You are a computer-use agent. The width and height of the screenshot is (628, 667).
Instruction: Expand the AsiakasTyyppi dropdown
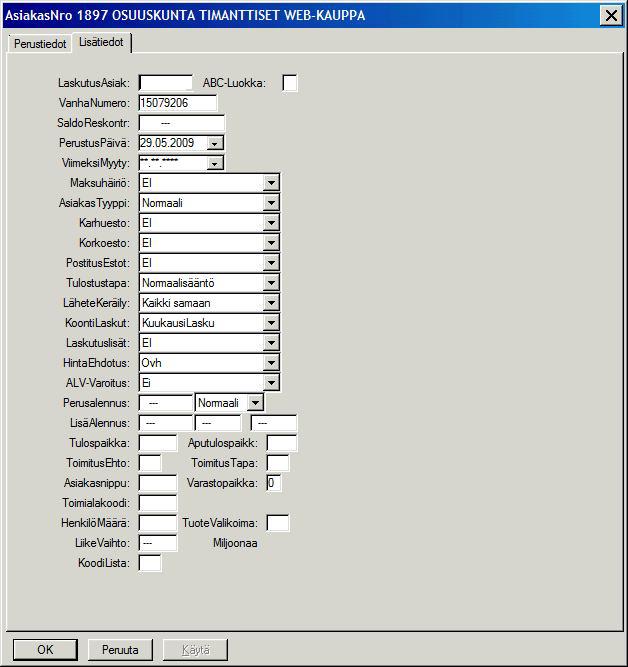pos(271,203)
